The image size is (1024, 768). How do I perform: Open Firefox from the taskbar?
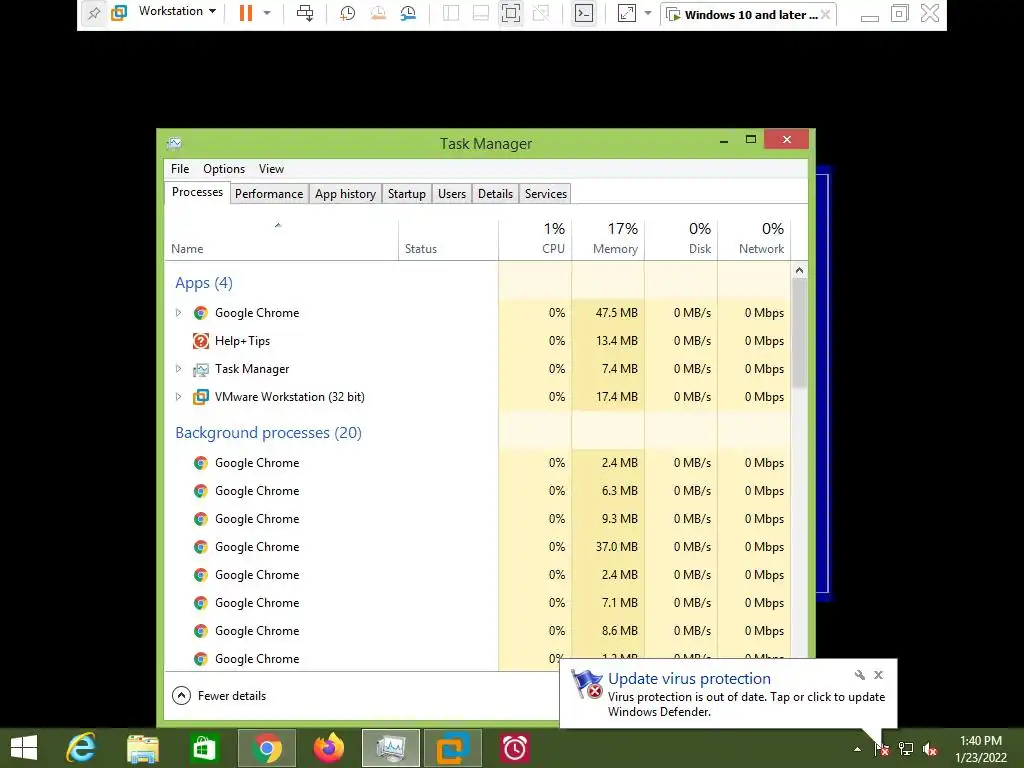(328, 748)
